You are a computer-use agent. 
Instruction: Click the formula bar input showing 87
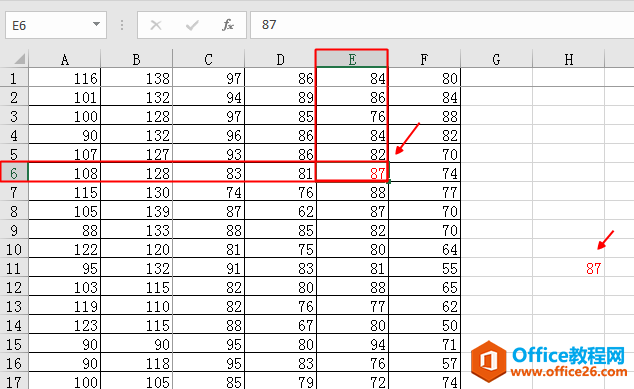pyautogui.click(x=442, y=25)
